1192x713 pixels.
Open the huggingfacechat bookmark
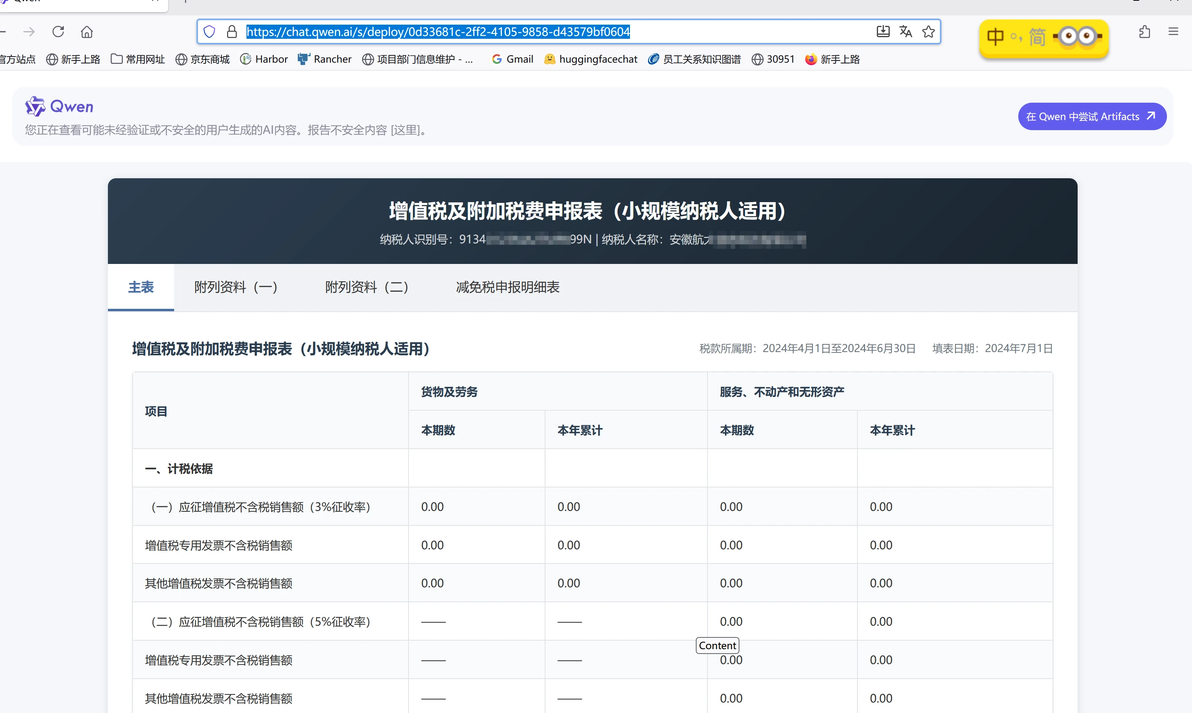click(x=591, y=59)
